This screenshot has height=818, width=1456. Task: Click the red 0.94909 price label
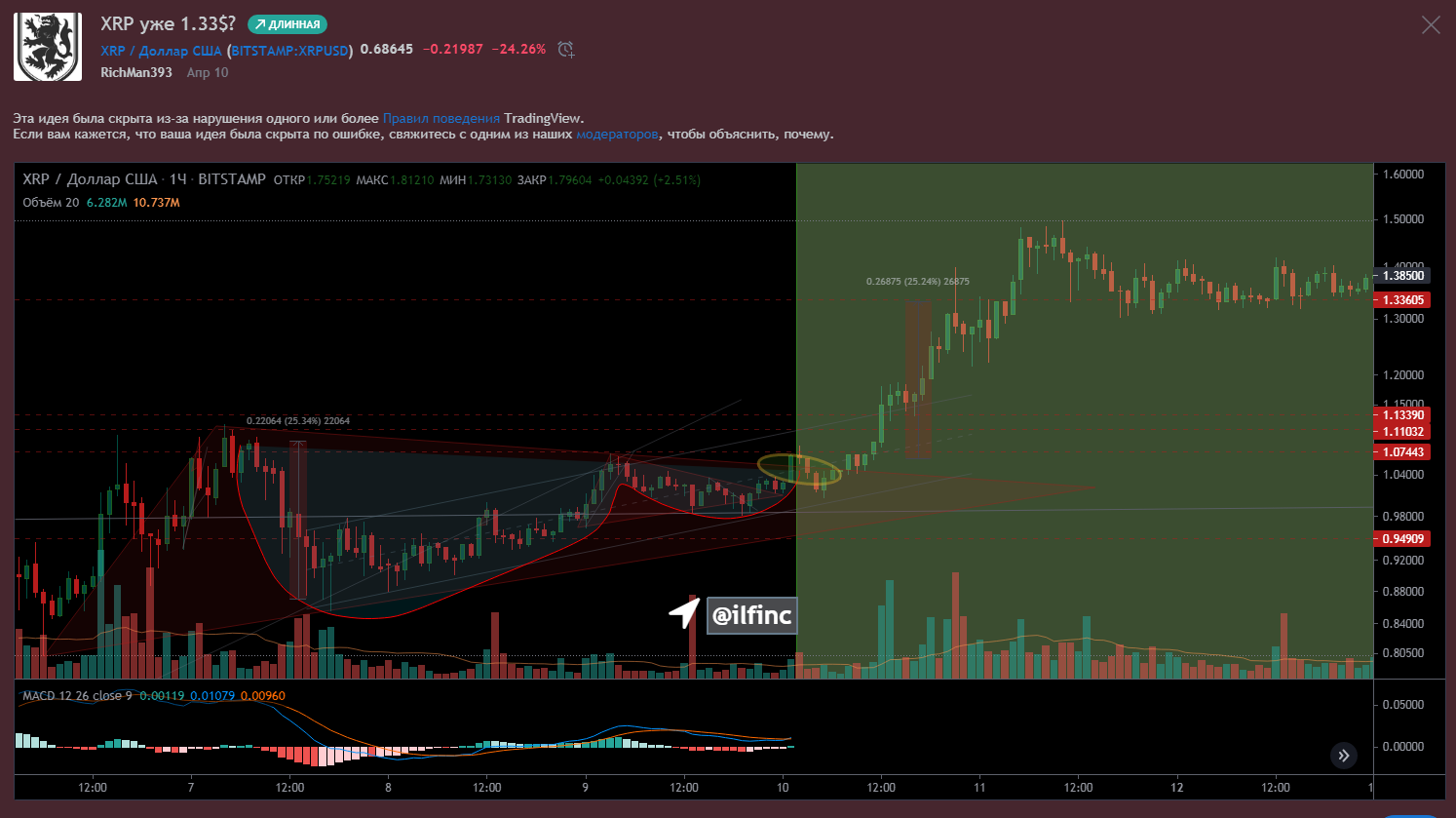pyautogui.click(x=1402, y=539)
